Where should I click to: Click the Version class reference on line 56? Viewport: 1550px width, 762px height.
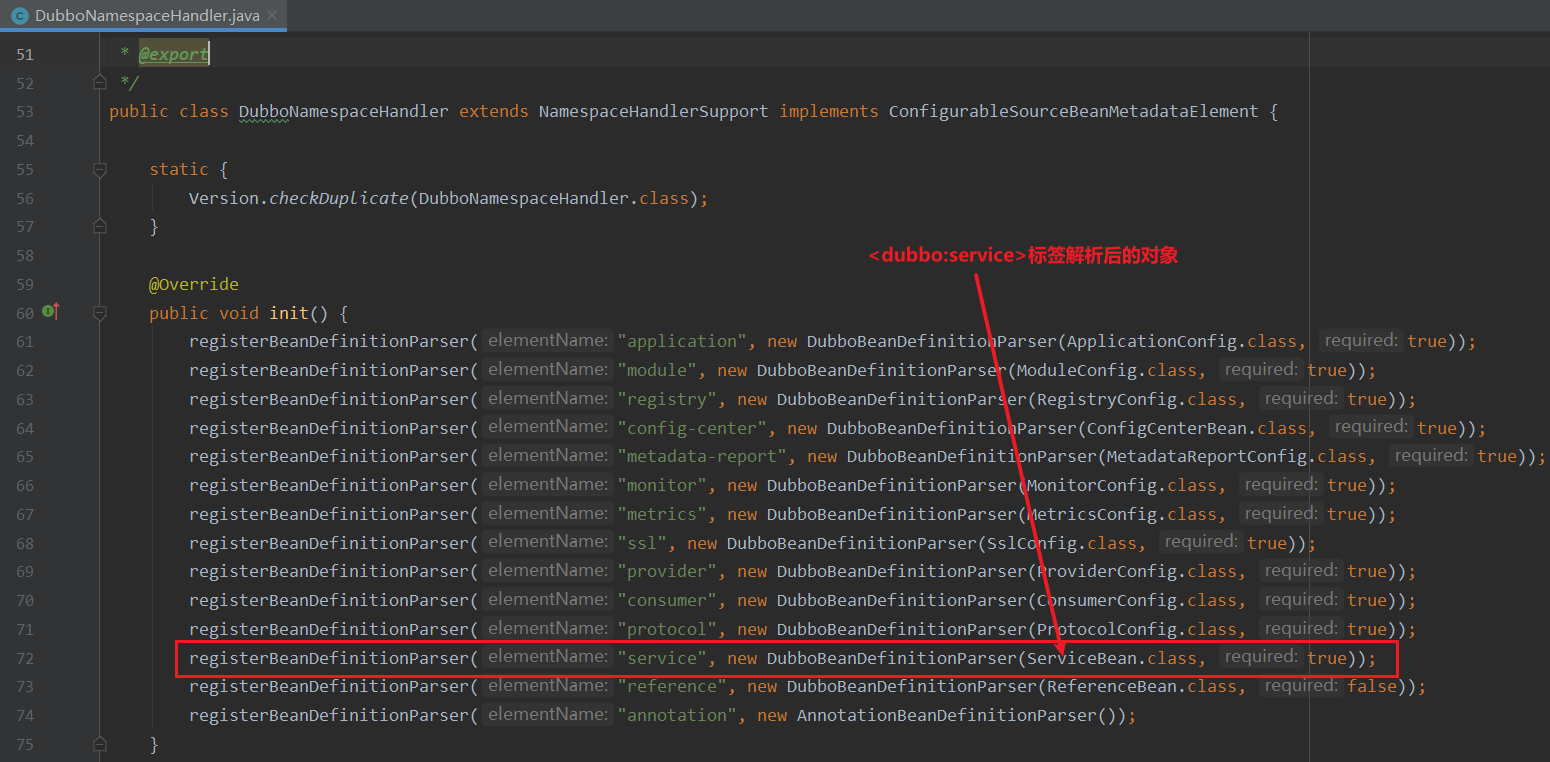pyautogui.click(x=224, y=198)
